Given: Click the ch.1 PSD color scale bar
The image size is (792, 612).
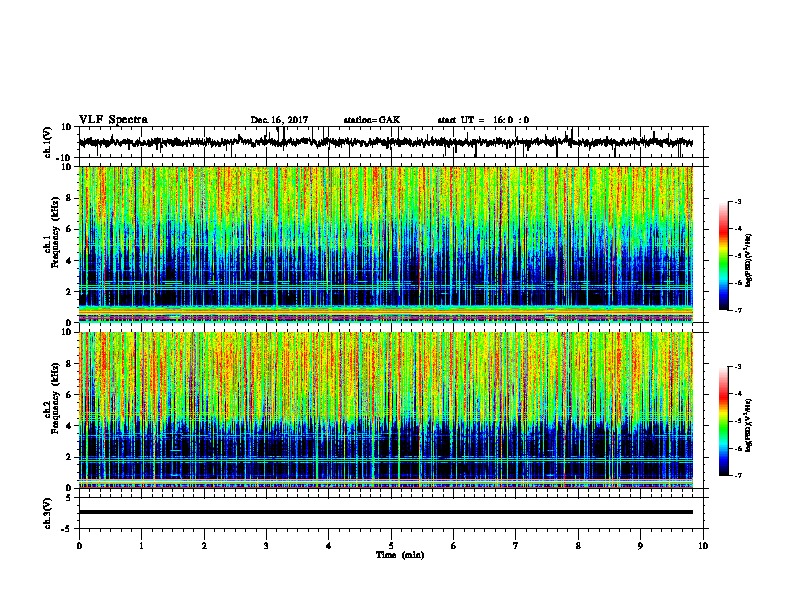Looking at the screenshot, I should coord(723,256).
